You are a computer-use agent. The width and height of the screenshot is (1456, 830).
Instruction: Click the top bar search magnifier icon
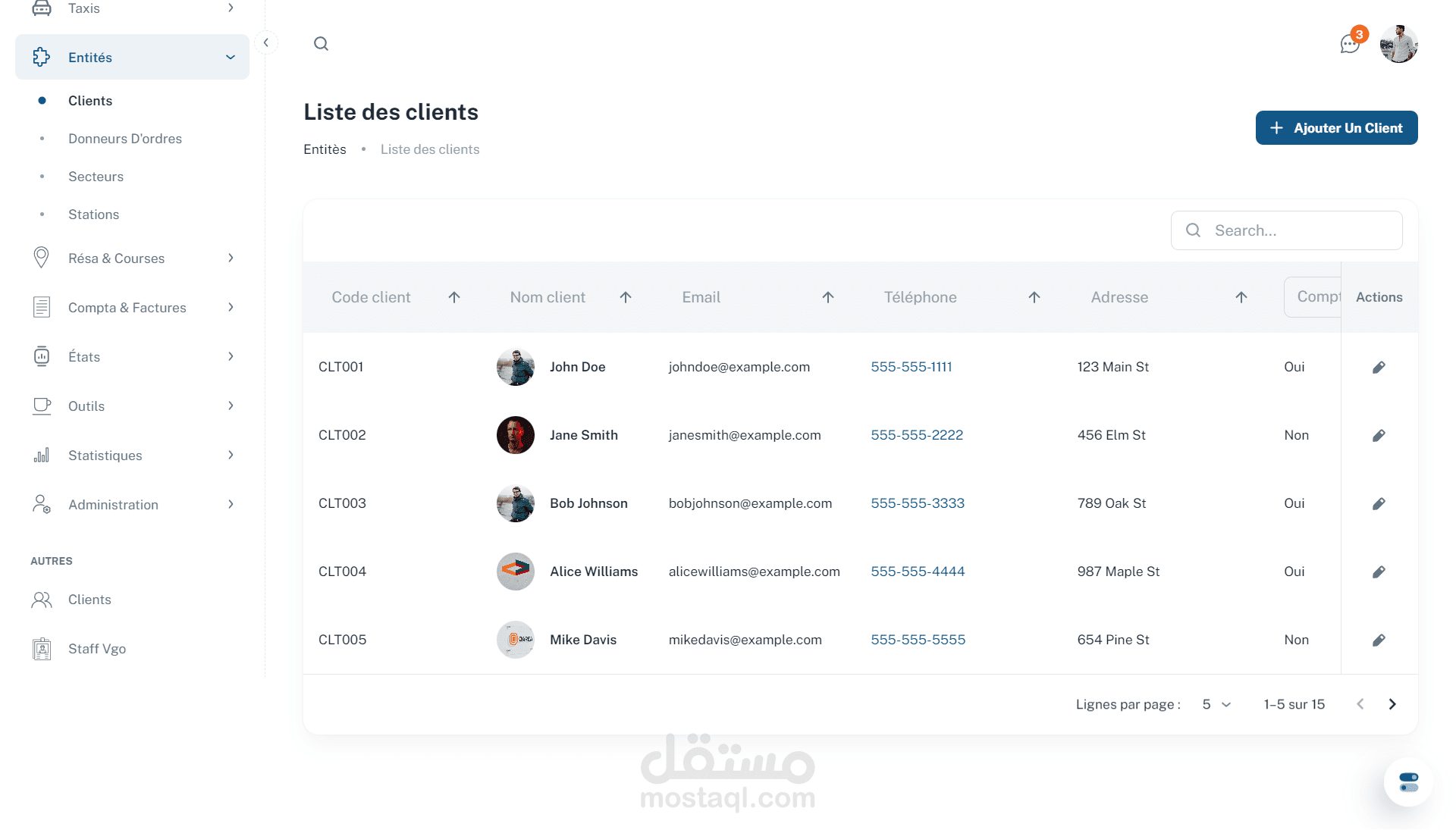tap(321, 44)
